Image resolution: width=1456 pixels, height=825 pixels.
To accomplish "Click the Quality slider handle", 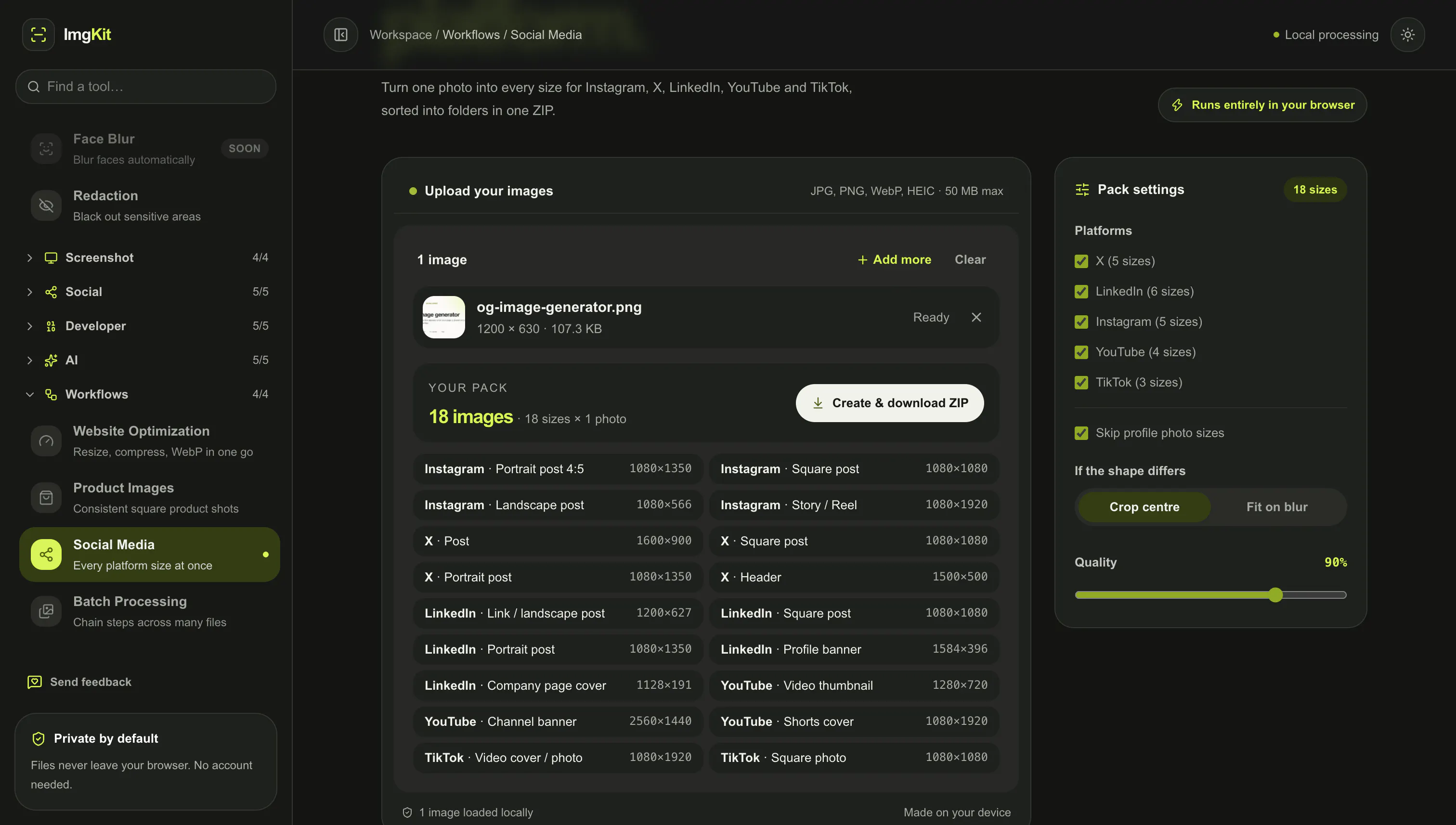I will (x=1275, y=594).
